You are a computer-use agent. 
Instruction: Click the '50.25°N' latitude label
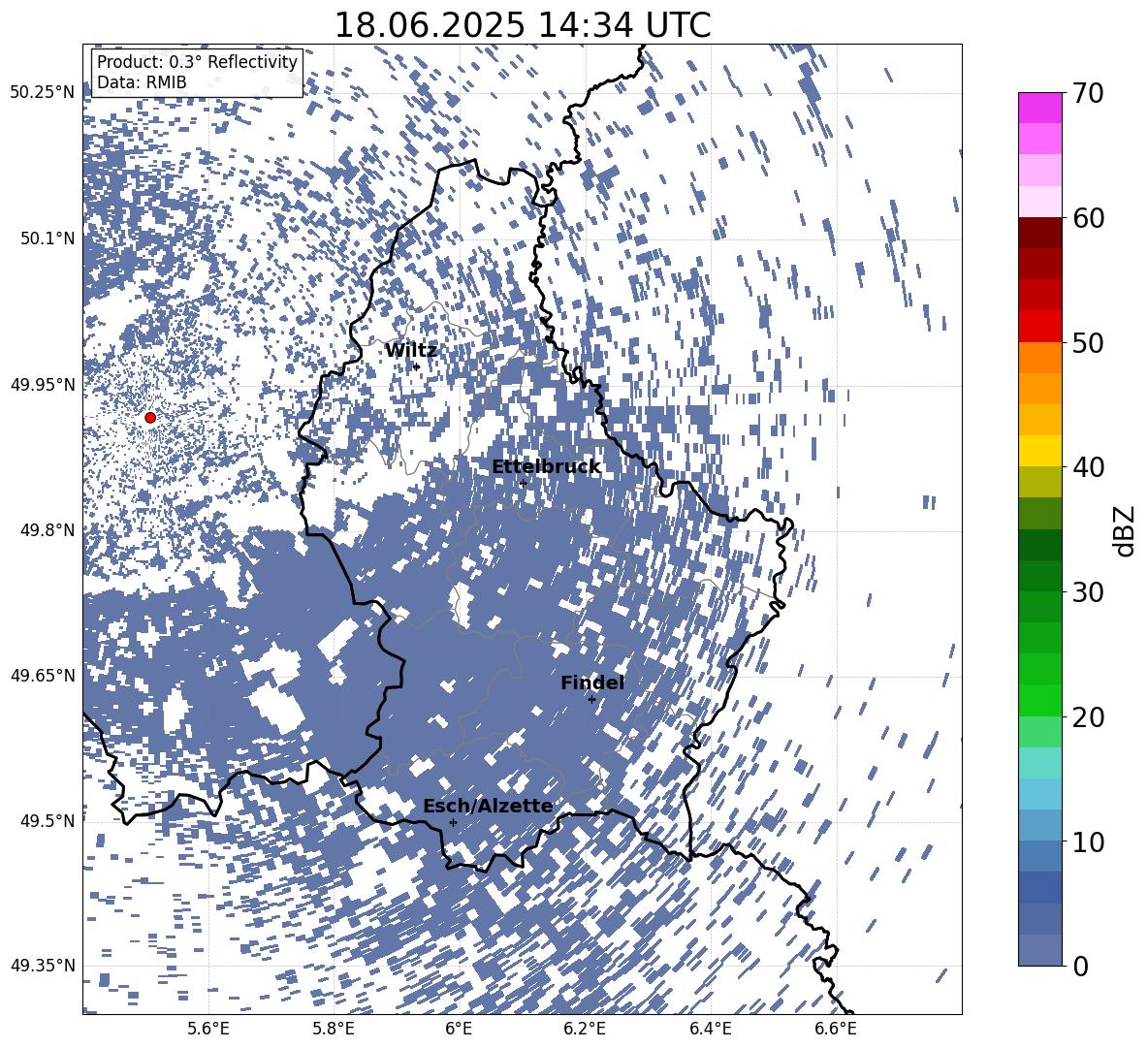tap(44, 93)
